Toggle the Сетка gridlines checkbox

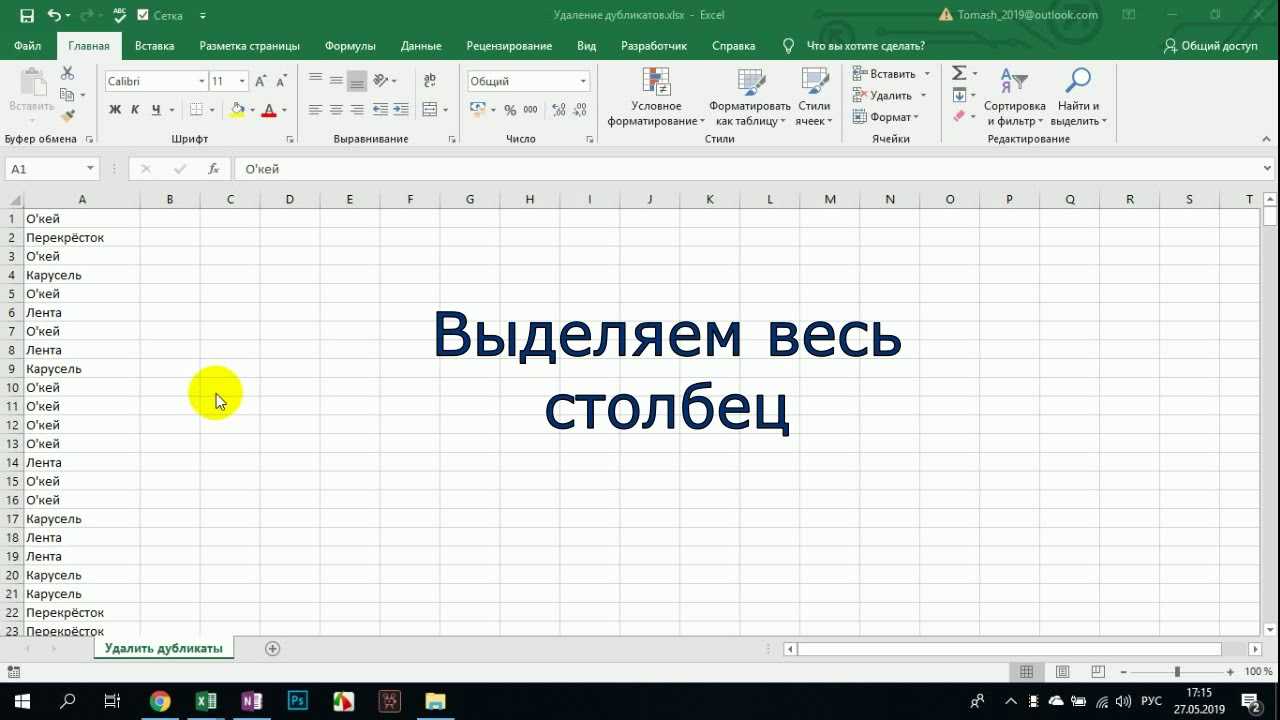(x=143, y=16)
